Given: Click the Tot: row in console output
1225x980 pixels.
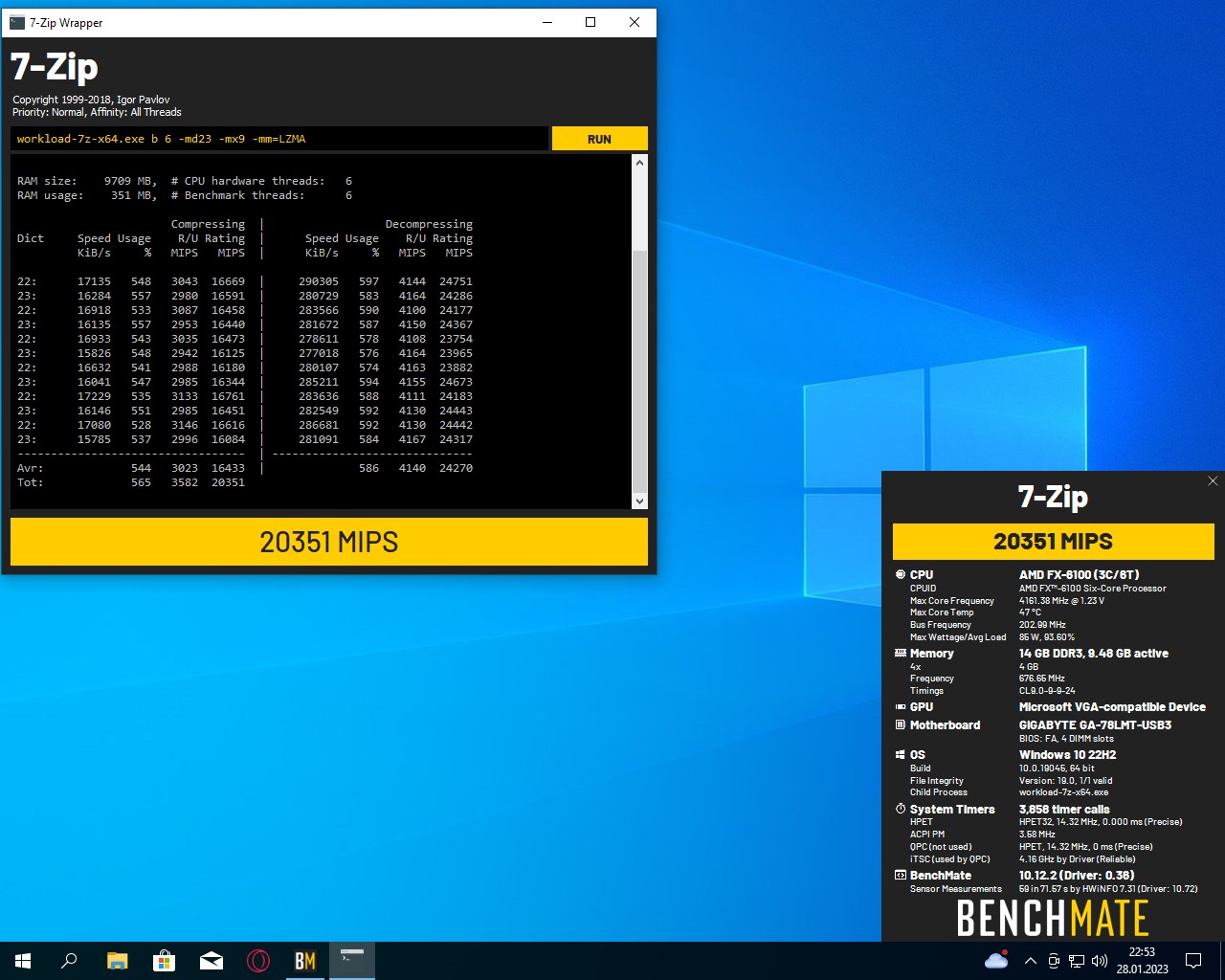Looking at the screenshot, I should pos(131,482).
